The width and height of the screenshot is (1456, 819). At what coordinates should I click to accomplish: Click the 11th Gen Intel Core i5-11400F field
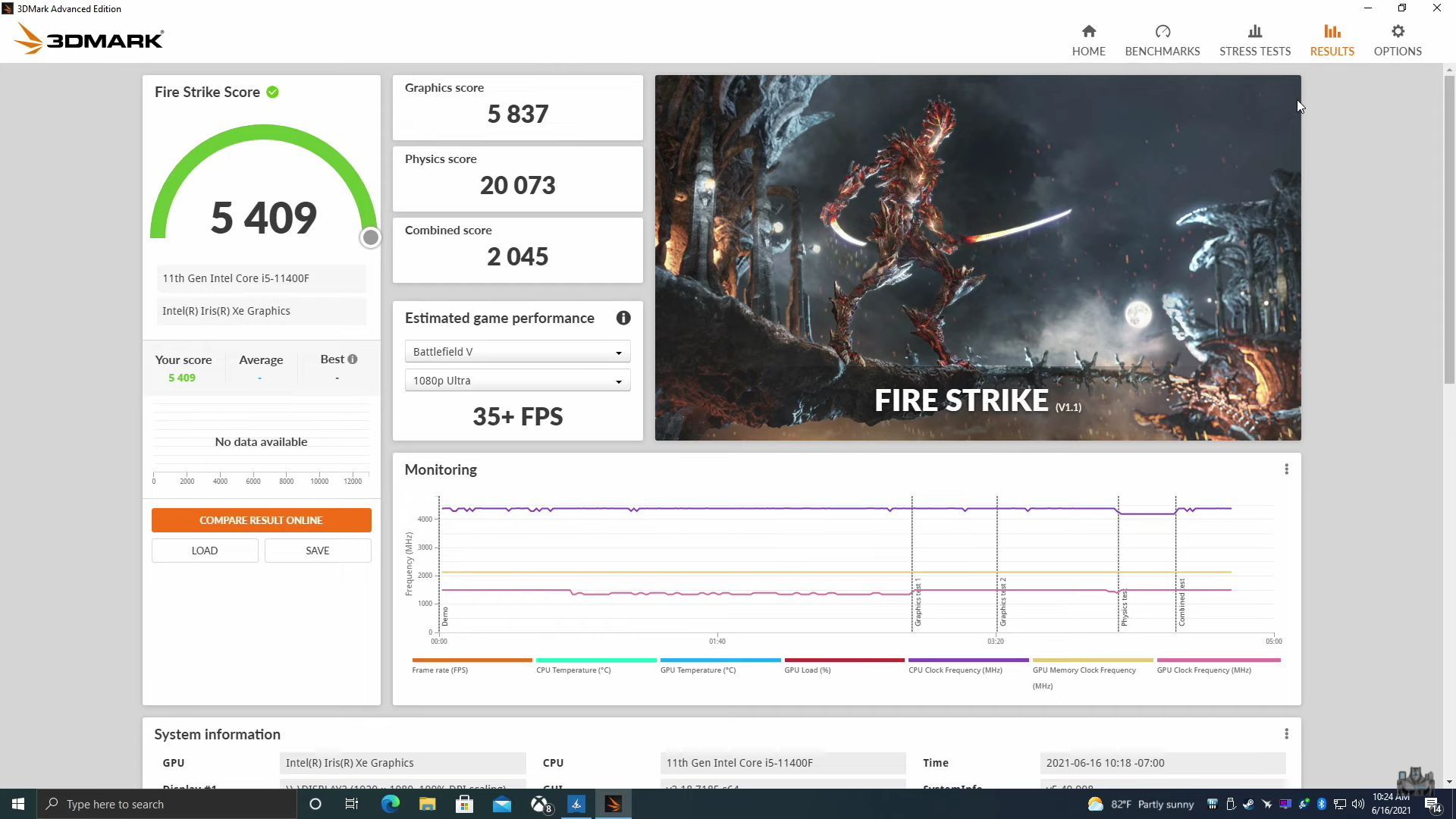tap(261, 278)
